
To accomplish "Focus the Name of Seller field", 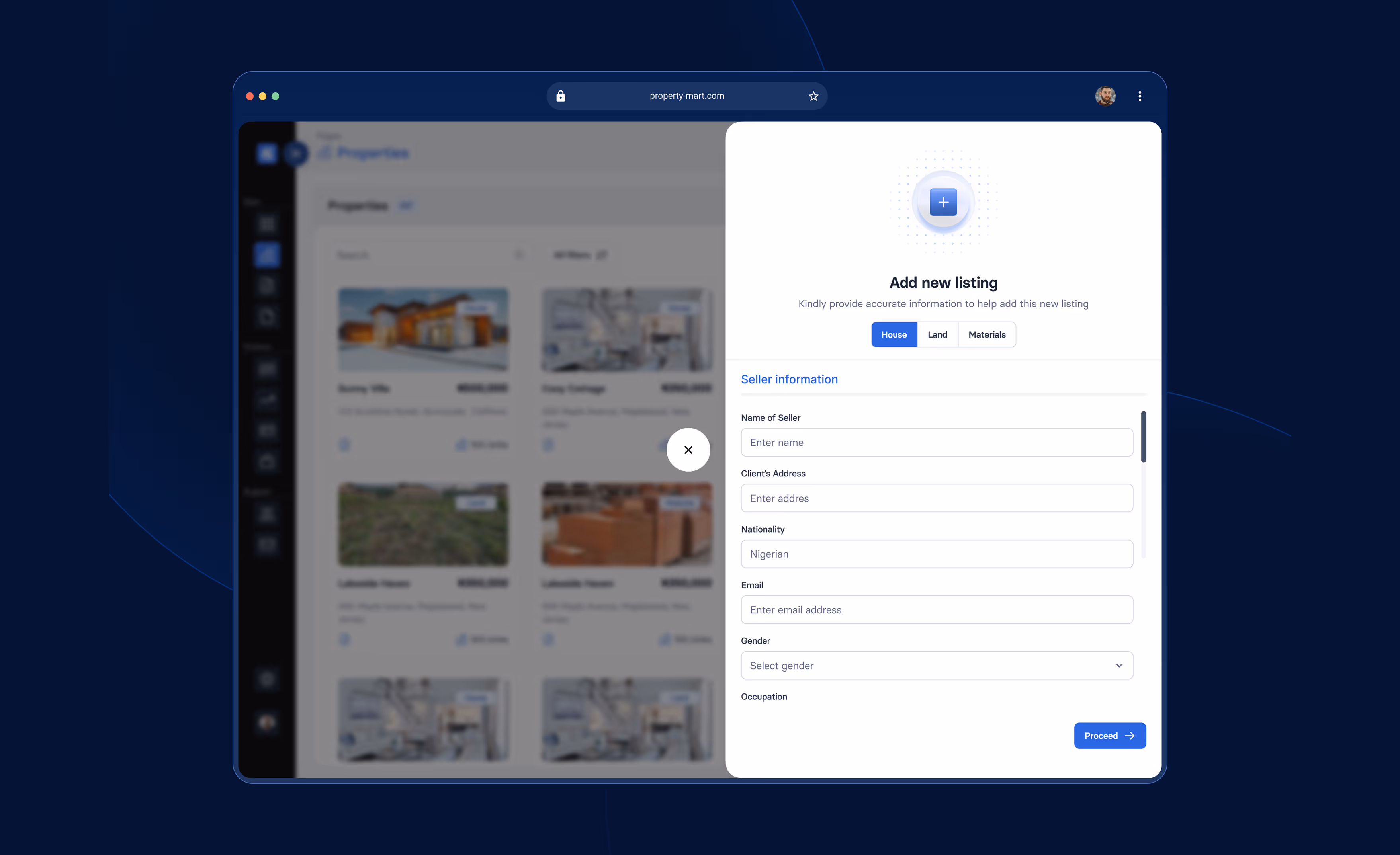I will click(x=937, y=443).
